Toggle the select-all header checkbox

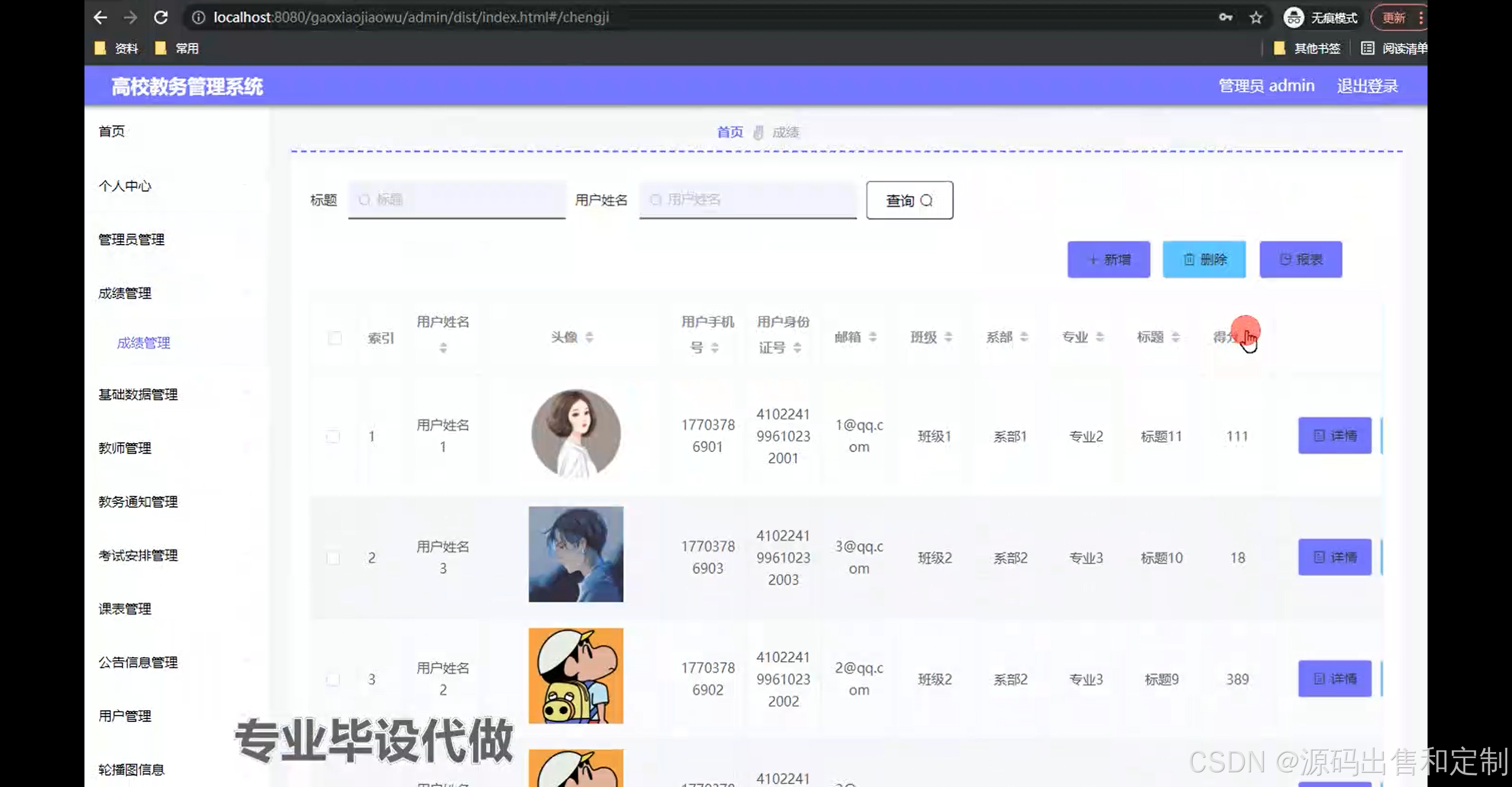coord(334,338)
